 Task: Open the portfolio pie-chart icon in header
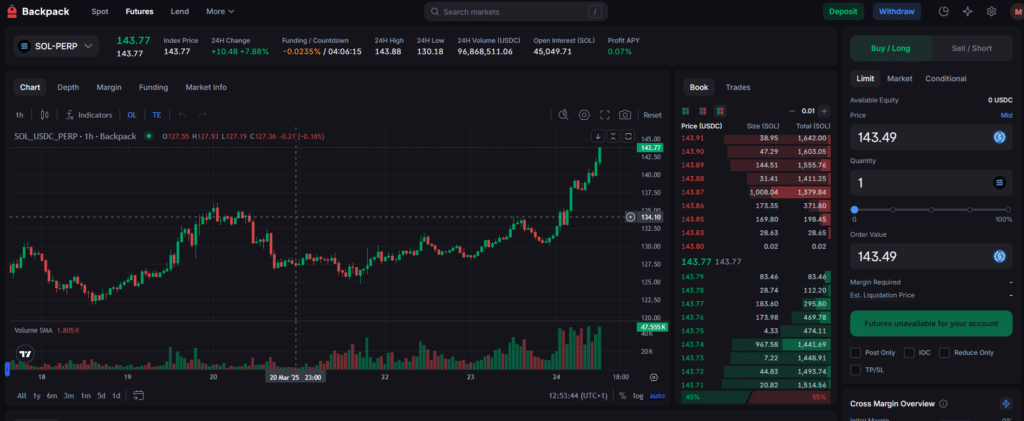(x=944, y=11)
